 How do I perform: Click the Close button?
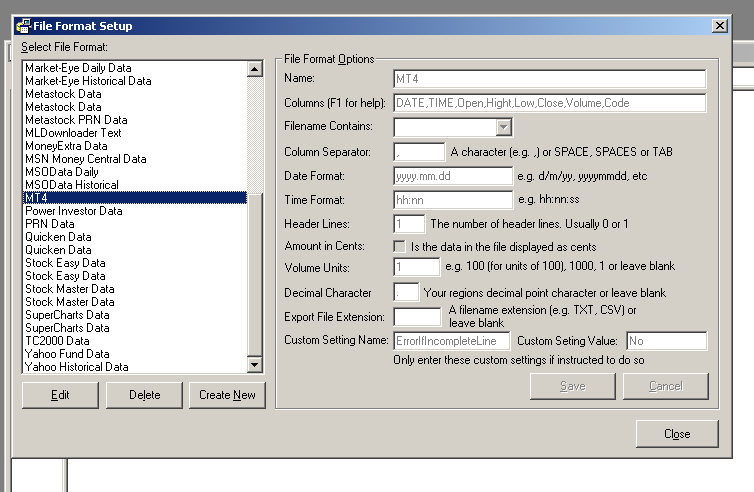[x=677, y=434]
